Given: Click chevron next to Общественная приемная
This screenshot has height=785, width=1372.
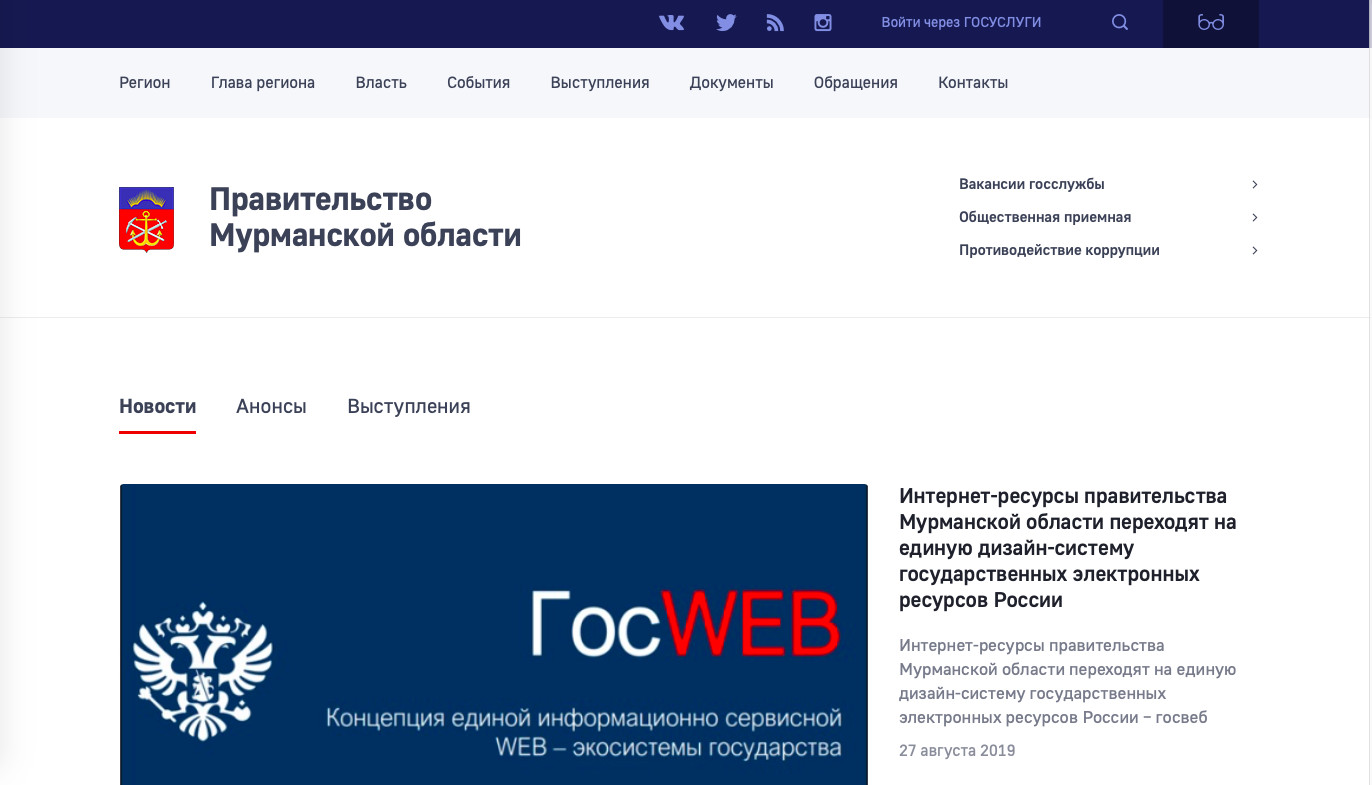Looking at the screenshot, I should click(1255, 217).
